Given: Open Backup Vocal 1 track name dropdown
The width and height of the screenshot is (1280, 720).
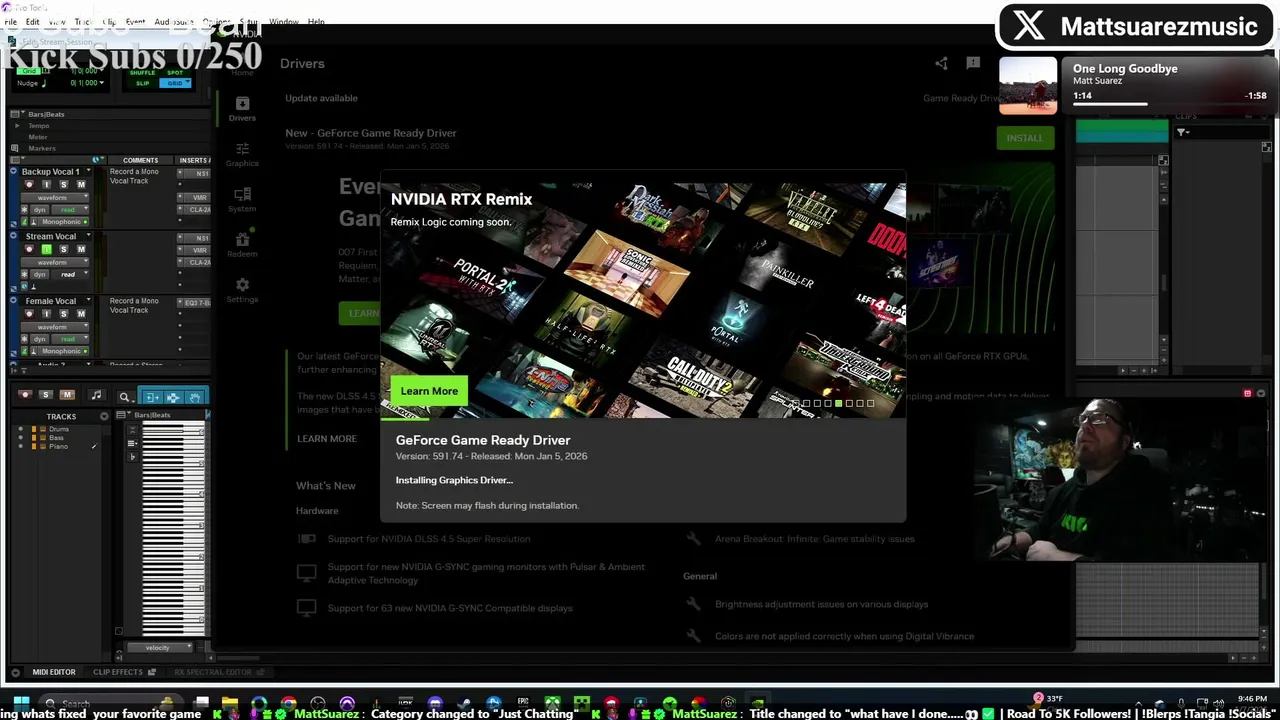Looking at the screenshot, I should tap(88, 171).
